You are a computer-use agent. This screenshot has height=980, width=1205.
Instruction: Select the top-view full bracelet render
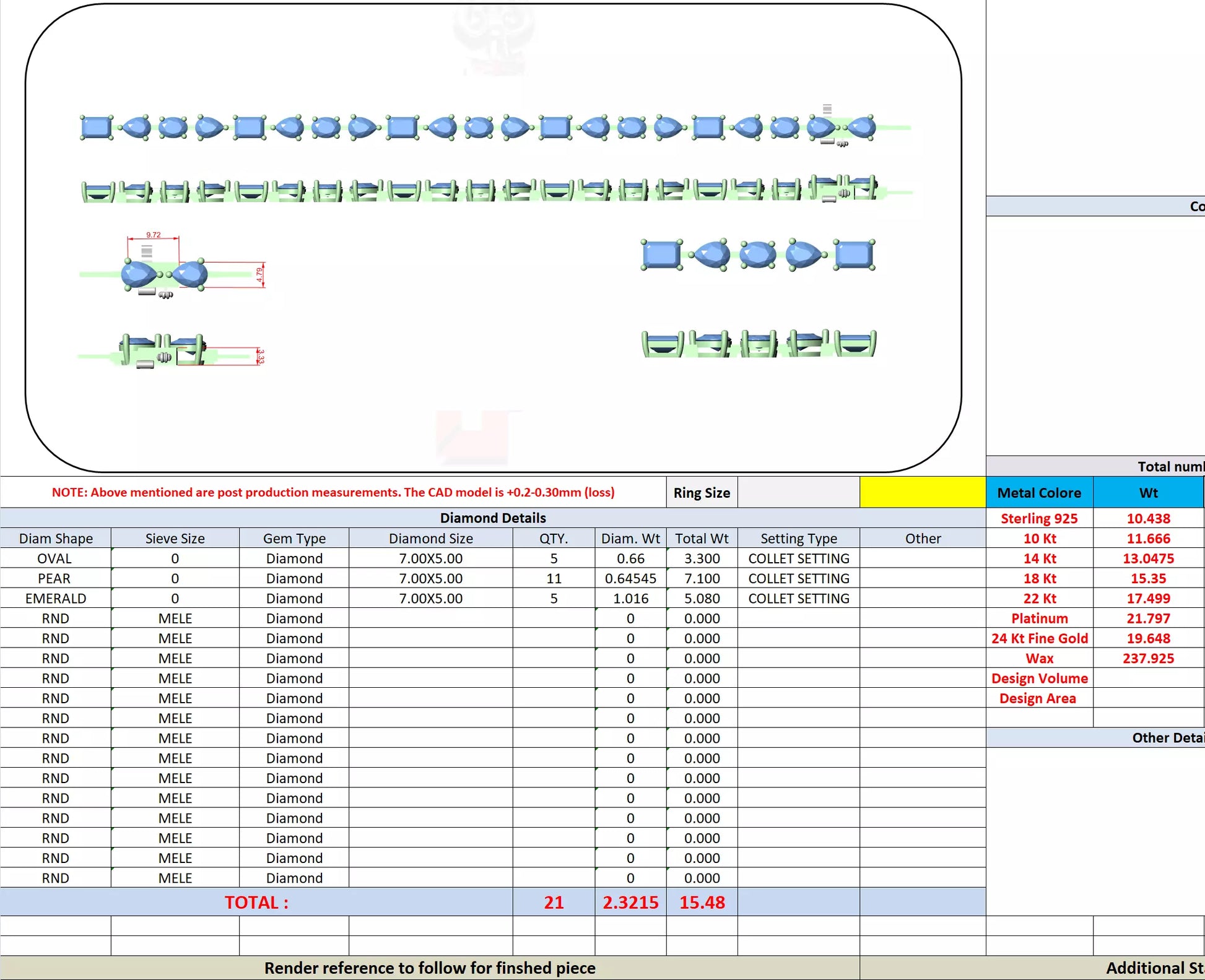pyautogui.click(x=477, y=128)
